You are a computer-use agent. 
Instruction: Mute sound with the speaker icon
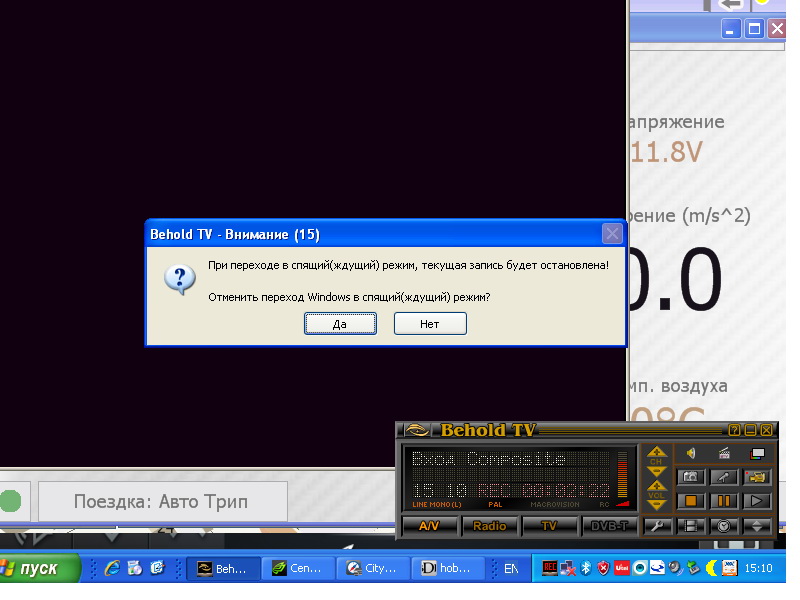691,453
